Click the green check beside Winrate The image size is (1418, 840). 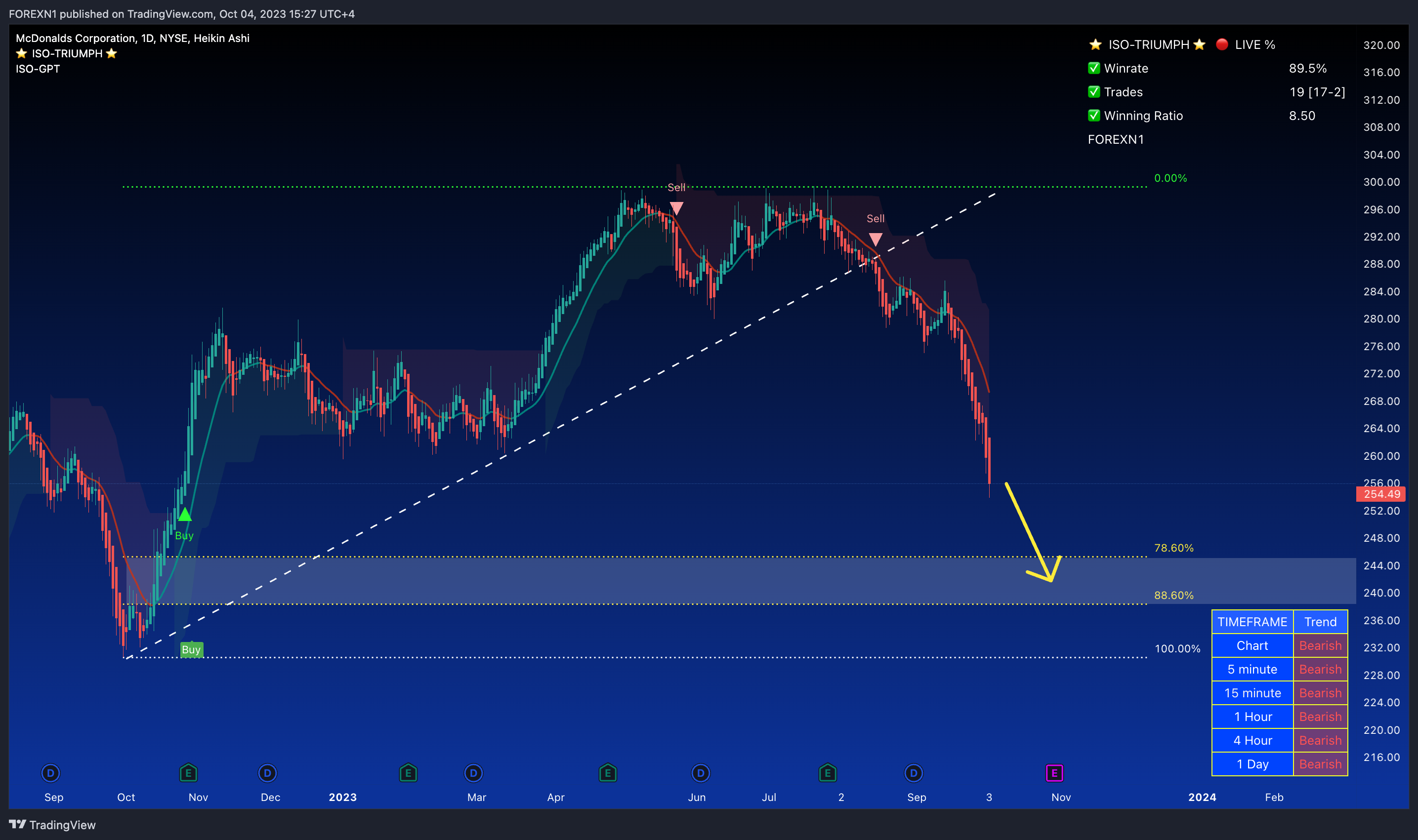click(x=1093, y=68)
